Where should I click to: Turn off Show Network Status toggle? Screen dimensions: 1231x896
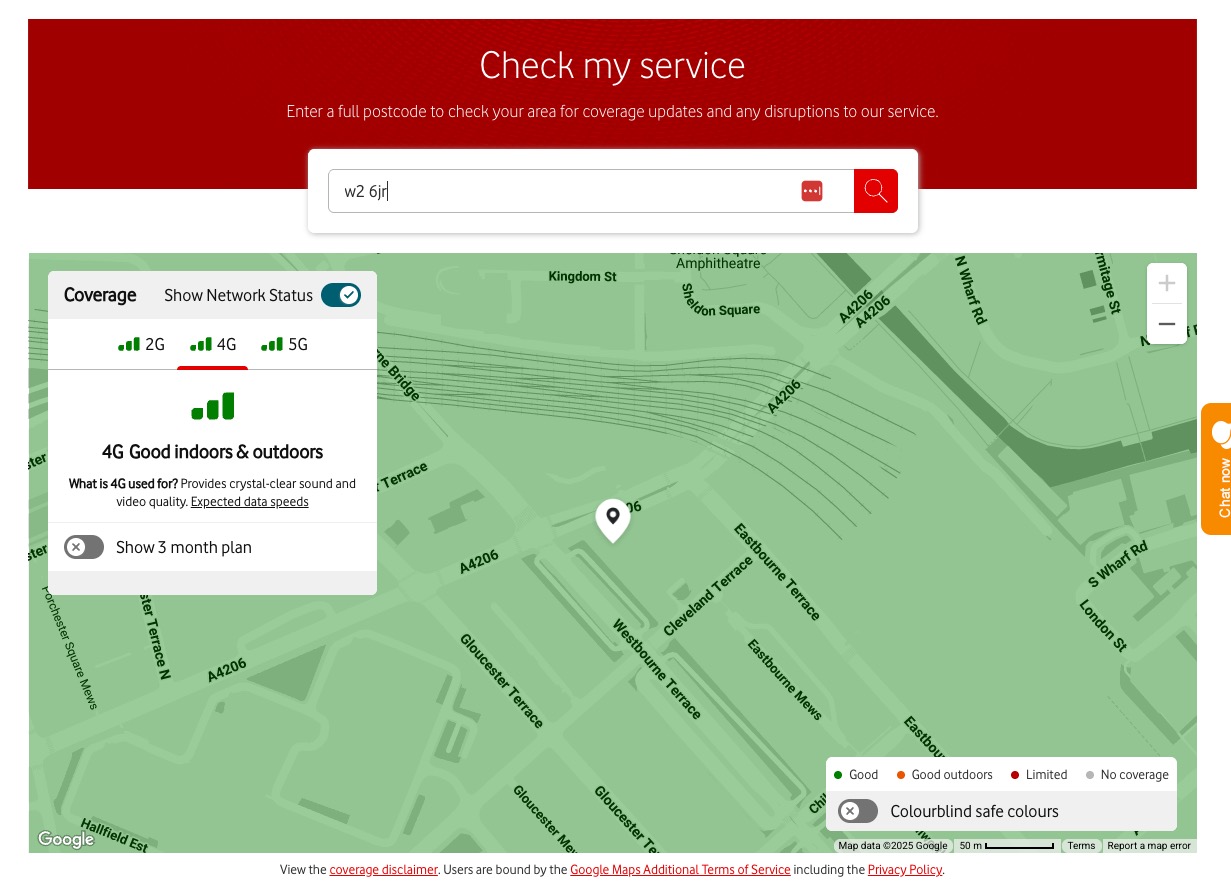click(x=341, y=295)
